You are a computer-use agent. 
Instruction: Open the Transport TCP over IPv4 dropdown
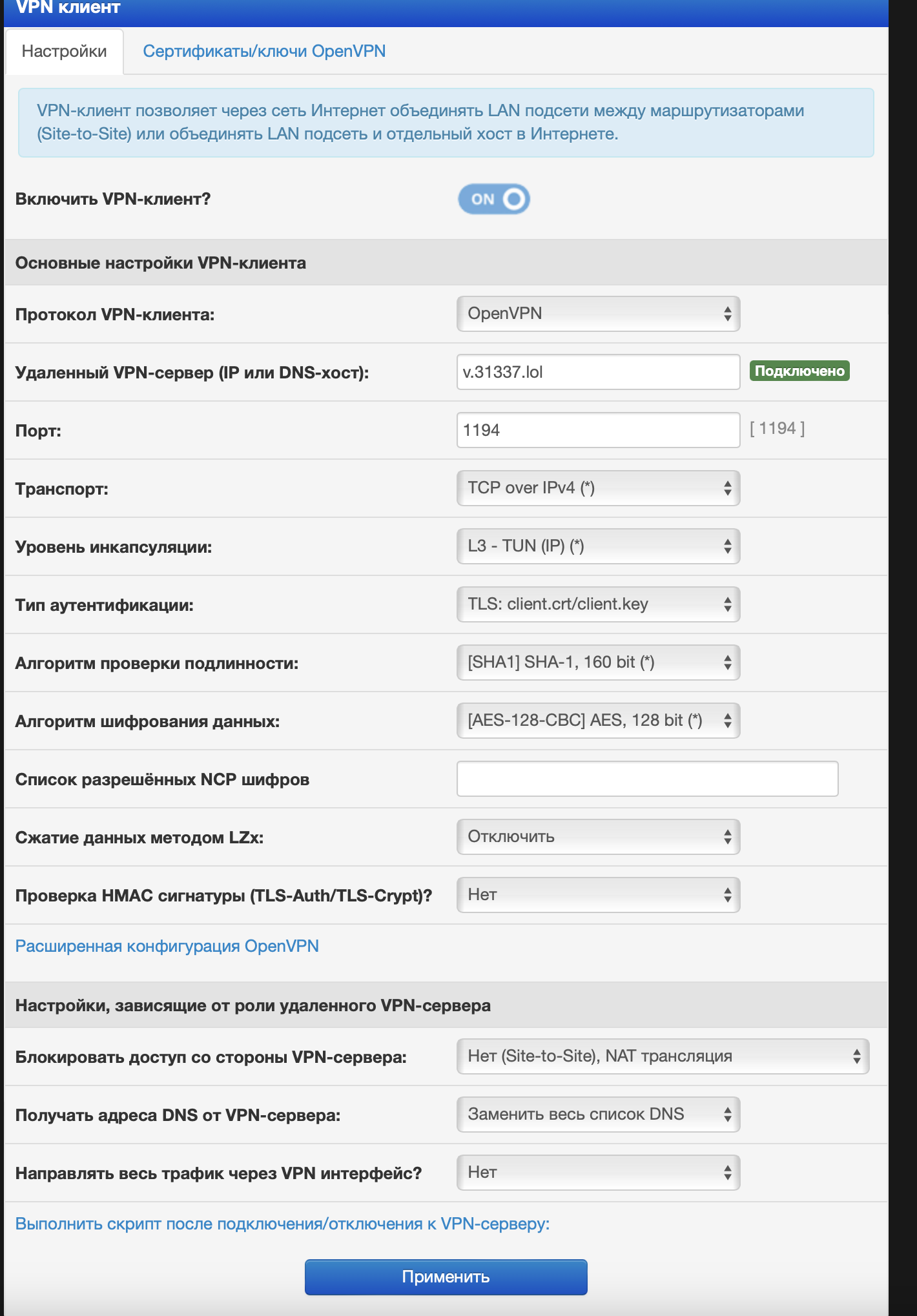tap(598, 488)
